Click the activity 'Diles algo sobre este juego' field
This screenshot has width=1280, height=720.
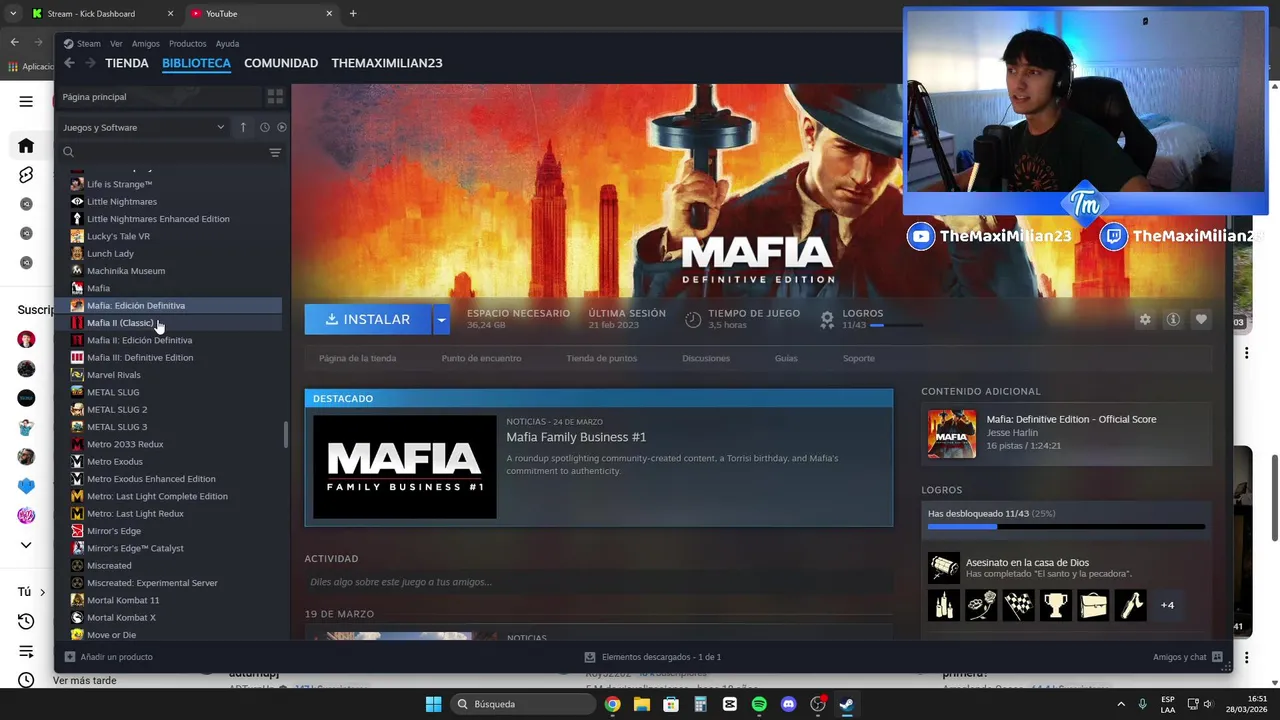pos(598,582)
